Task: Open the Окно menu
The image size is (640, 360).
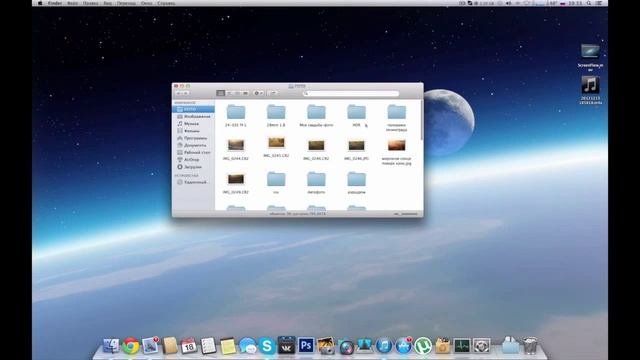Action: point(147,3)
